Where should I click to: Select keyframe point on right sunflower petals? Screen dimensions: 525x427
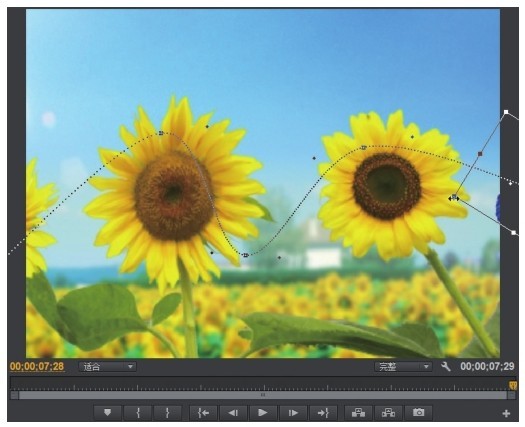(x=454, y=198)
